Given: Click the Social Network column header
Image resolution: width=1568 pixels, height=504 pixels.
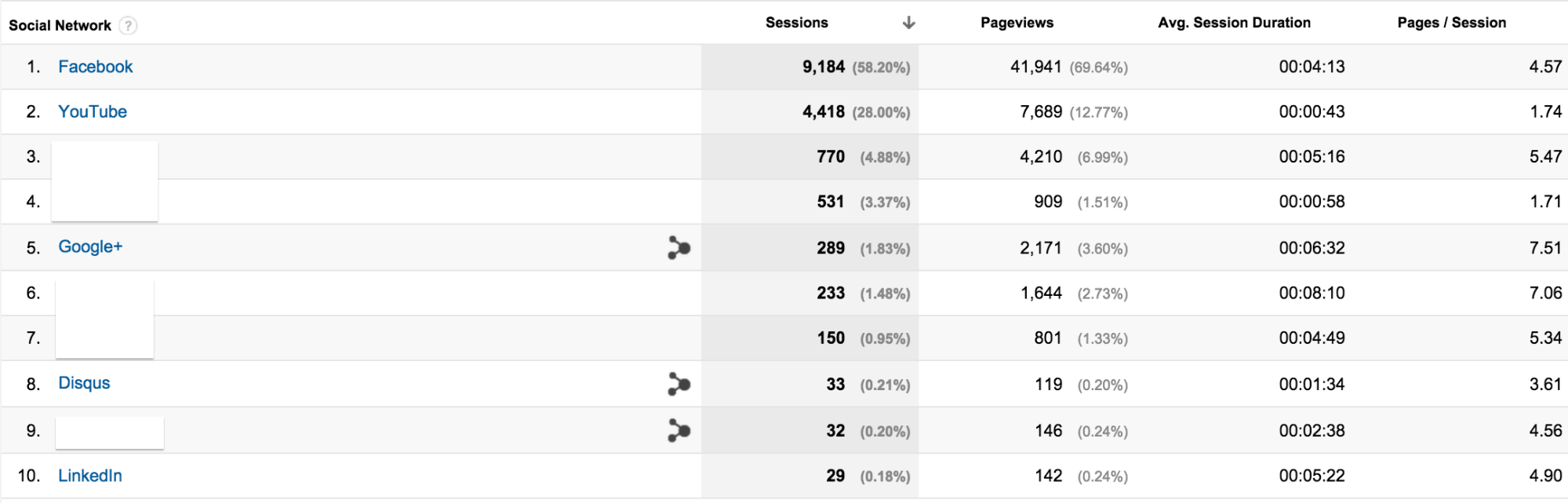Looking at the screenshot, I should tap(60, 25).
